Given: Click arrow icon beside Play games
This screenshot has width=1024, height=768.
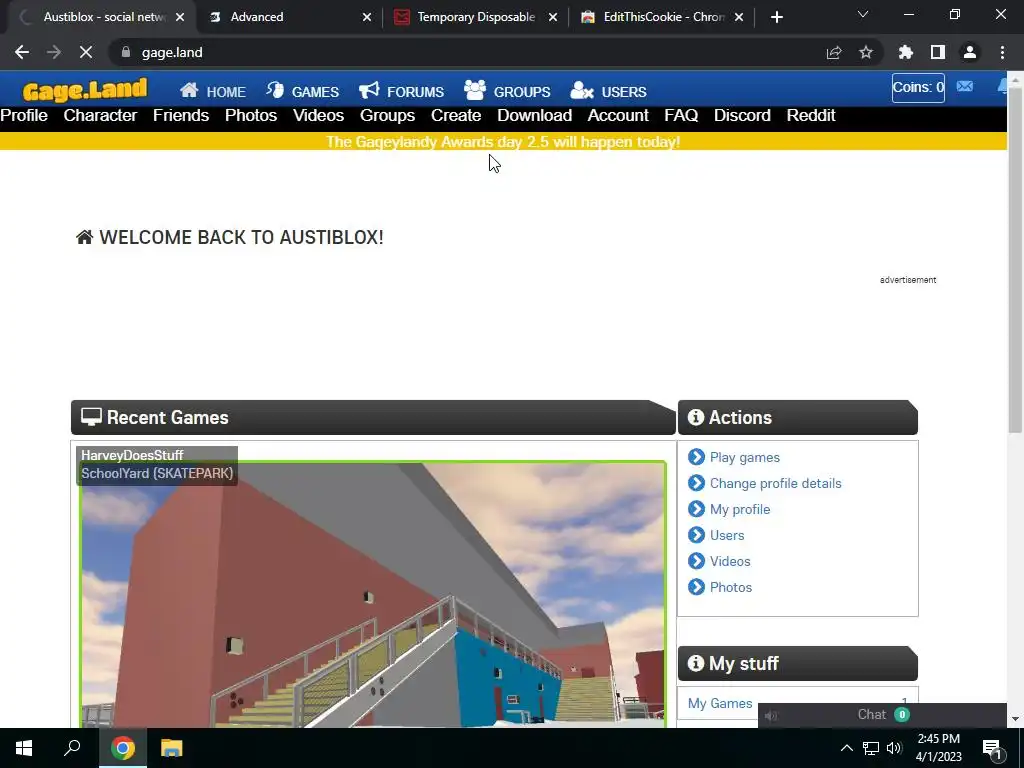Looking at the screenshot, I should tap(696, 456).
